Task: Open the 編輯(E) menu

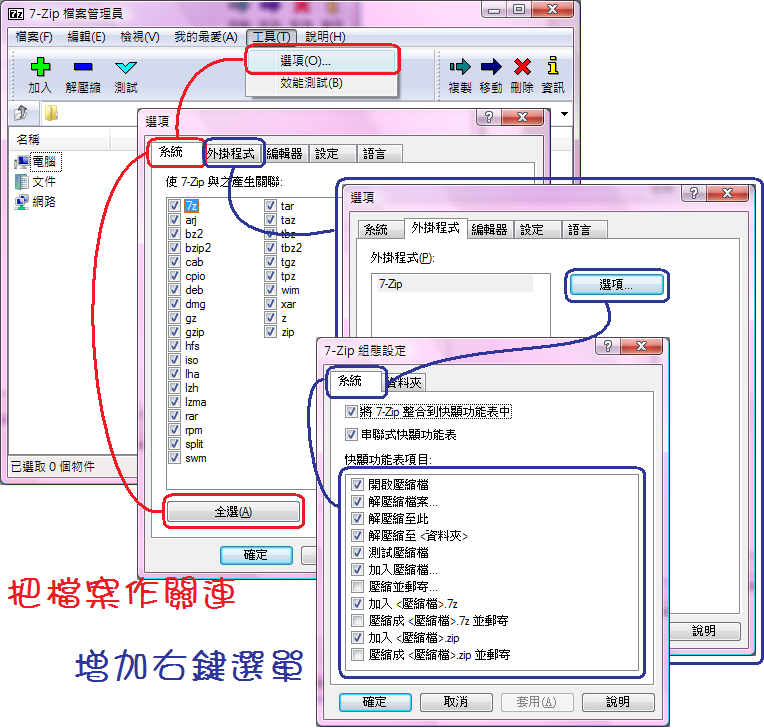Action: coord(86,37)
